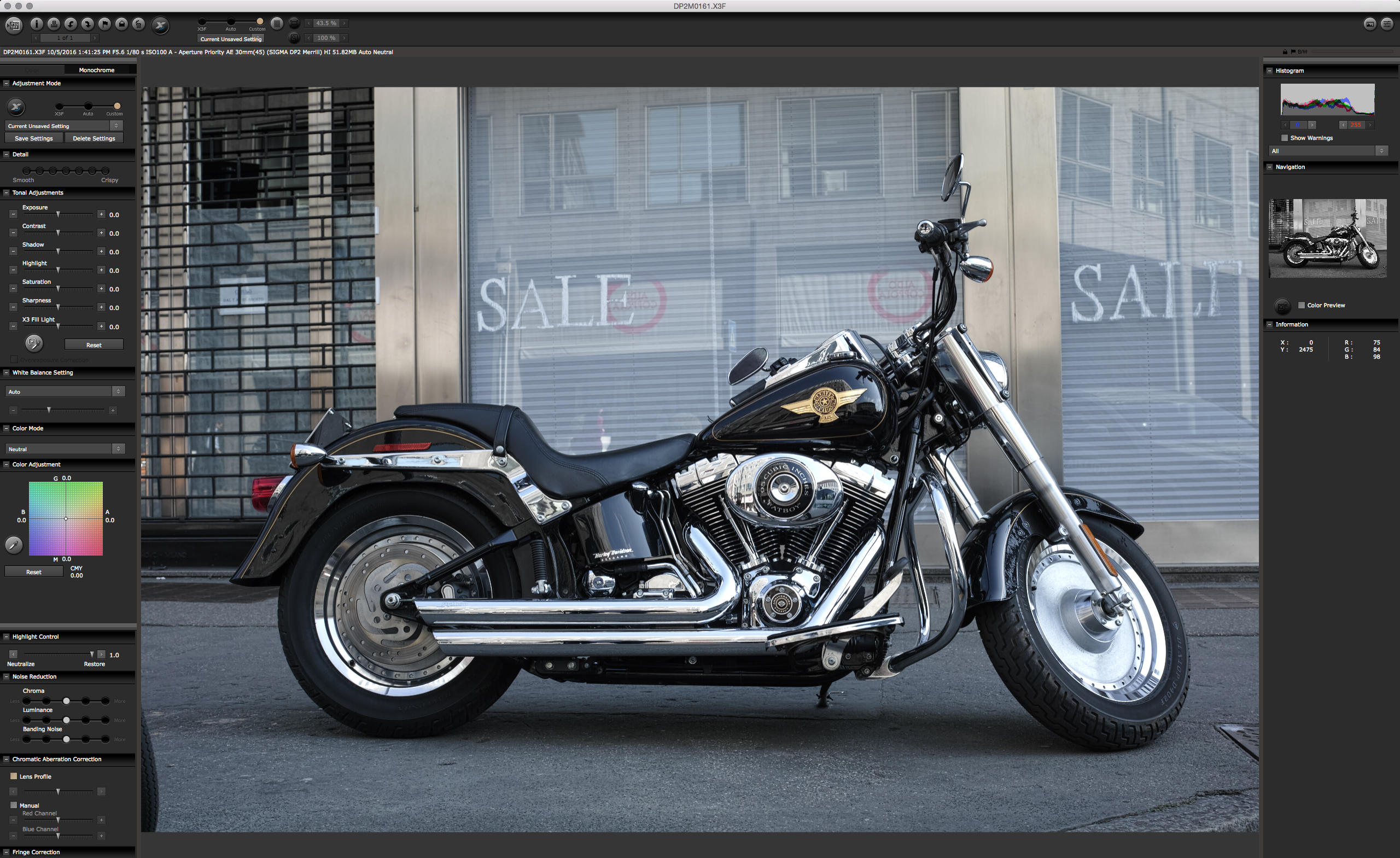The height and width of the screenshot is (858, 1400).
Task: Open Current Unsaved Setting dropdown in left panel
Action: pyautogui.click(x=63, y=126)
